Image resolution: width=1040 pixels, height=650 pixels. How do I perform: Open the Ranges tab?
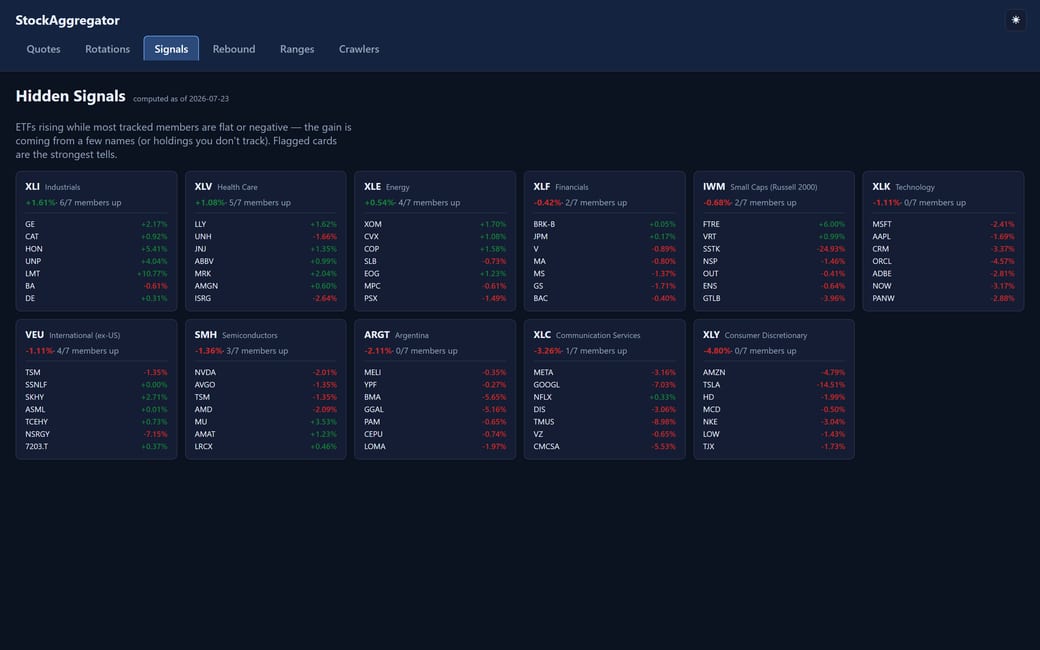[x=296, y=49]
